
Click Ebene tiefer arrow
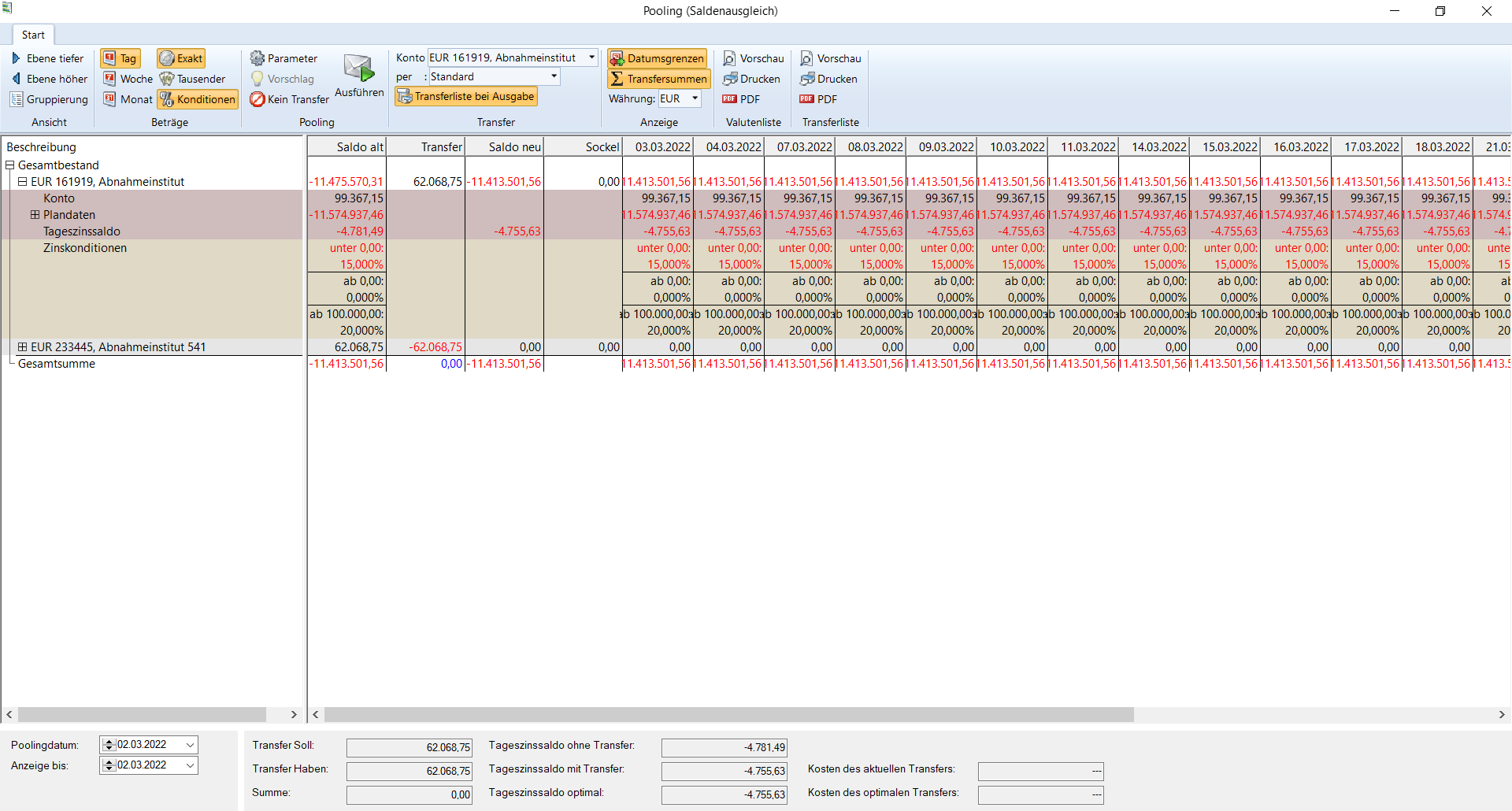click(x=16, y=58)
